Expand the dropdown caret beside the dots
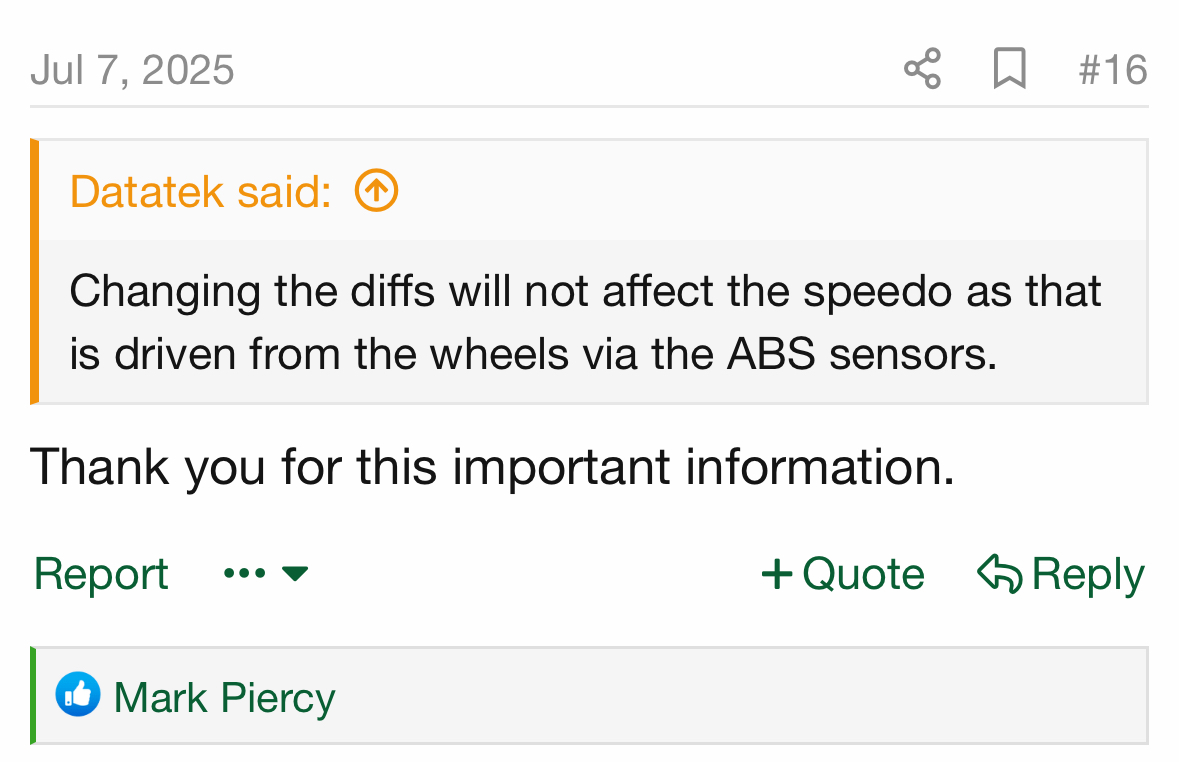 tap(295, 574)
